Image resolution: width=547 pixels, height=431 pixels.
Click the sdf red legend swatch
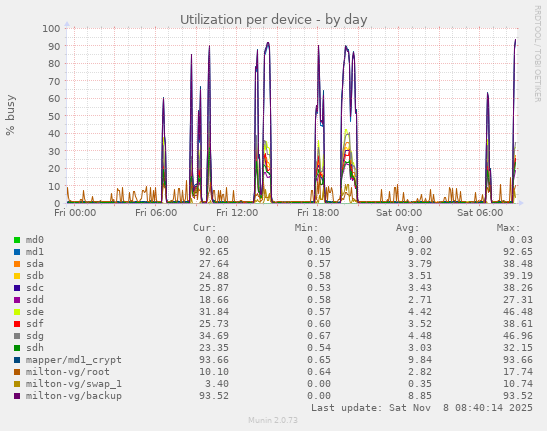click(x=17, y=324)
